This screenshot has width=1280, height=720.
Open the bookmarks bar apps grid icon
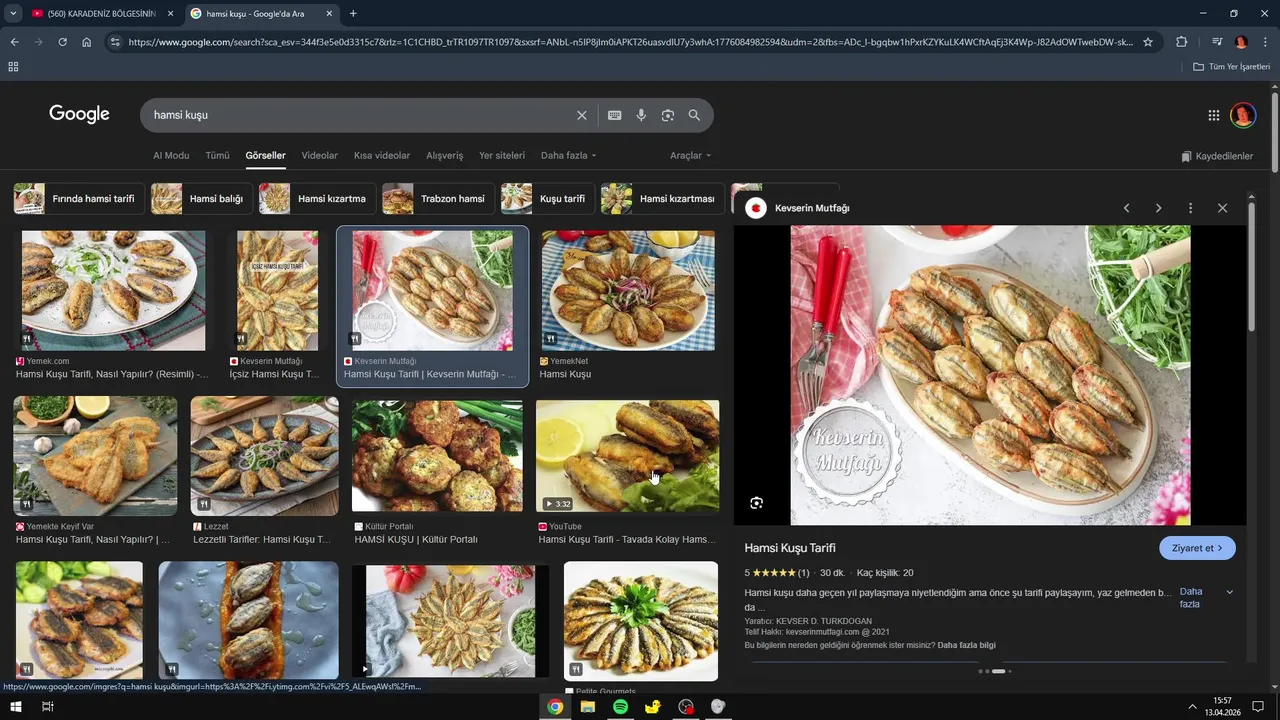[x=13, y=66]
